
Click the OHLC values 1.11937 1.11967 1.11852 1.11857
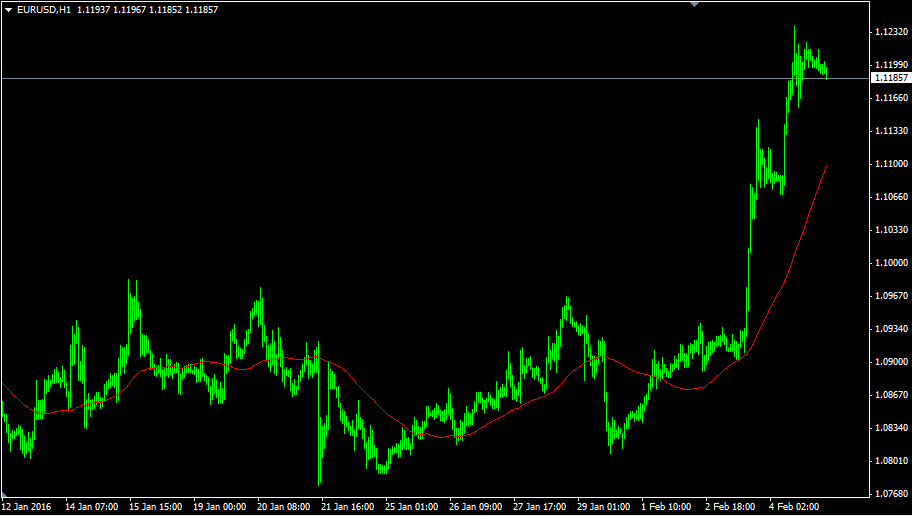(147, 10)
